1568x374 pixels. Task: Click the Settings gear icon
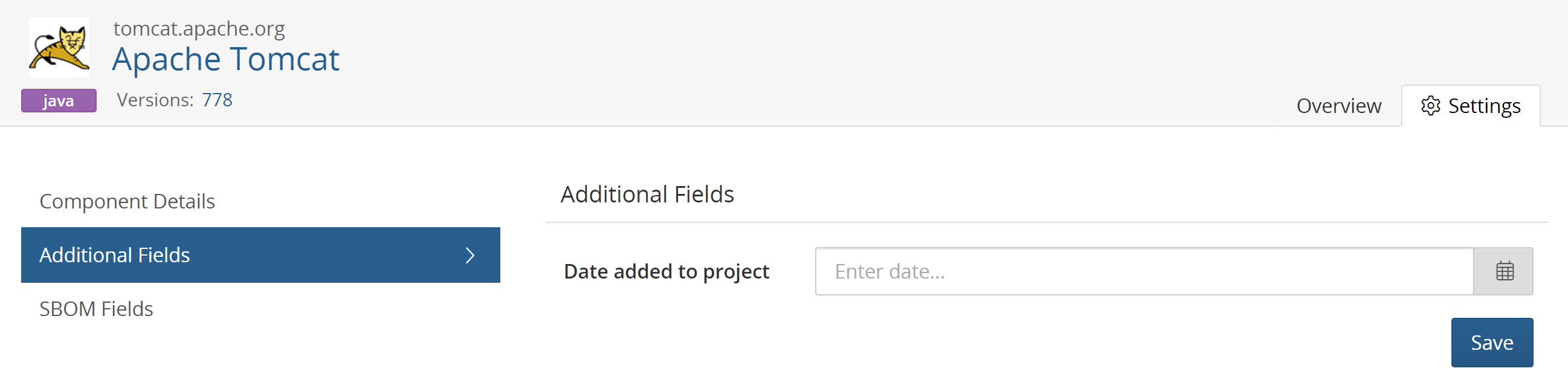click(1431, 105)
